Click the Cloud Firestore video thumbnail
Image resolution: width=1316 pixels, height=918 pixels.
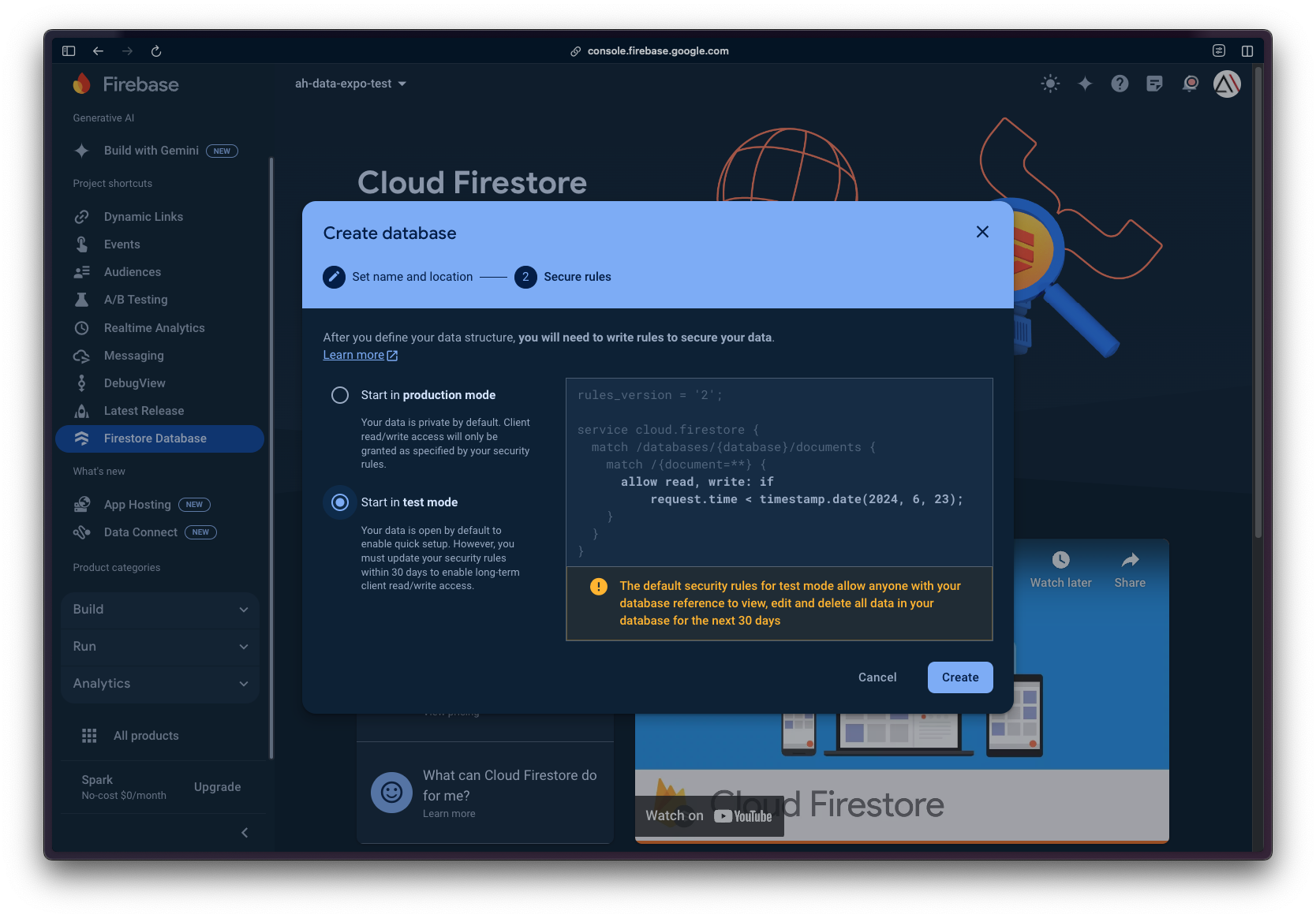[902, 692]
